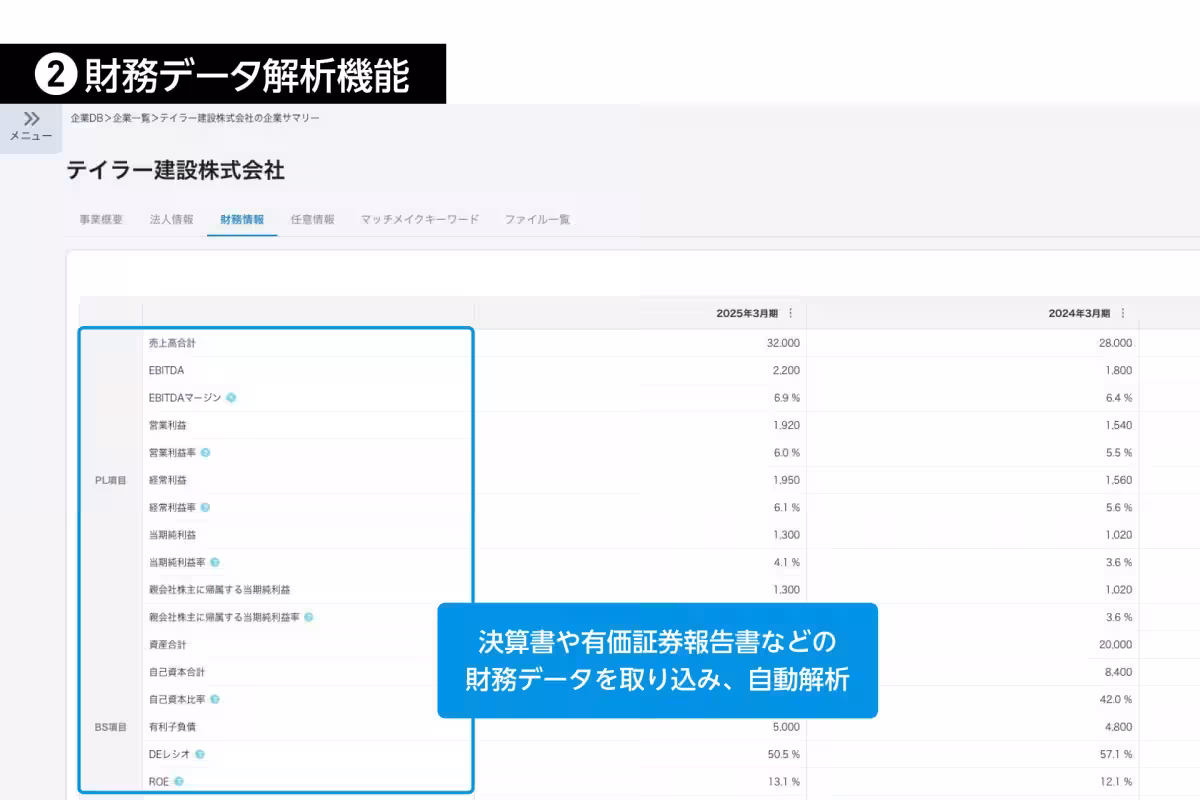Go to 企業一覧 breadcrumb
Viewport: 1200px width, 800px height.
click(131, 118)
